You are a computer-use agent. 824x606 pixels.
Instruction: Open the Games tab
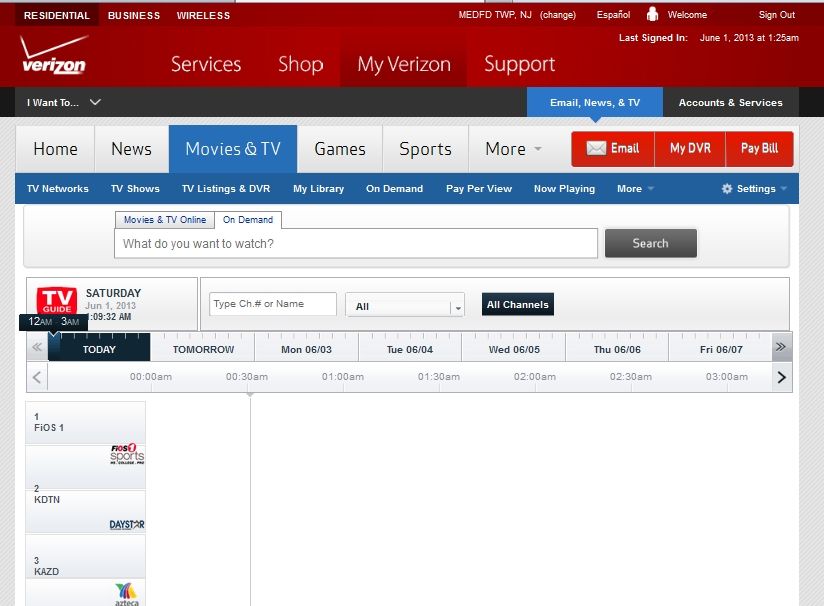(x=339, y=149)
